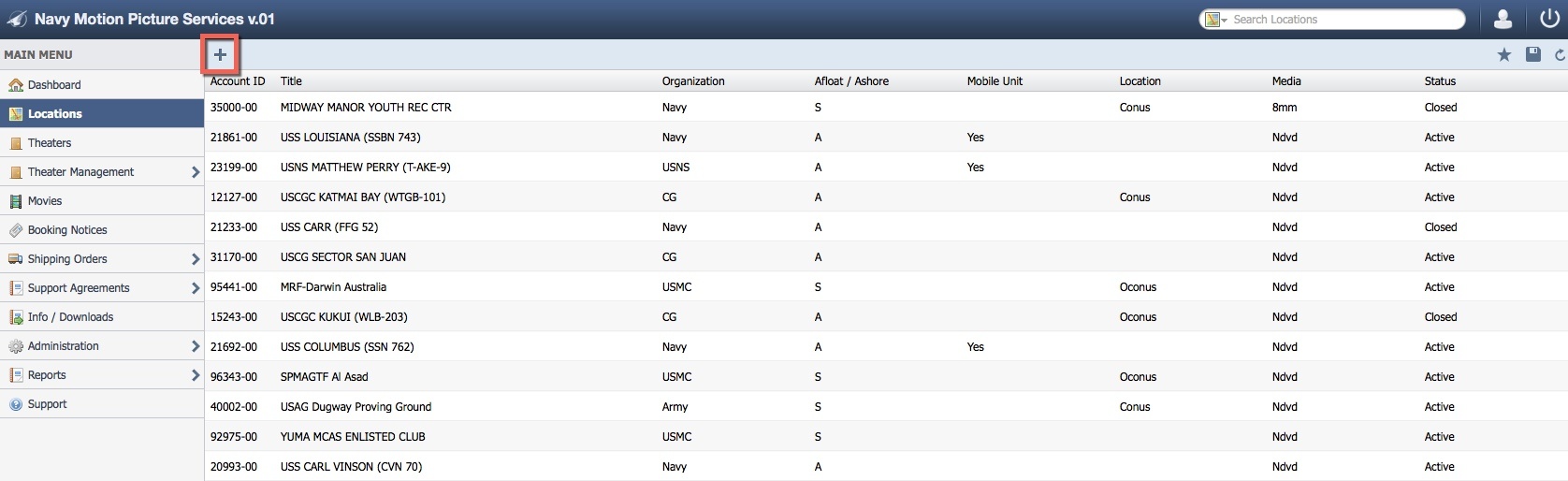
Task: Expand the Administration submenu arrow
Action: point(195,346)
